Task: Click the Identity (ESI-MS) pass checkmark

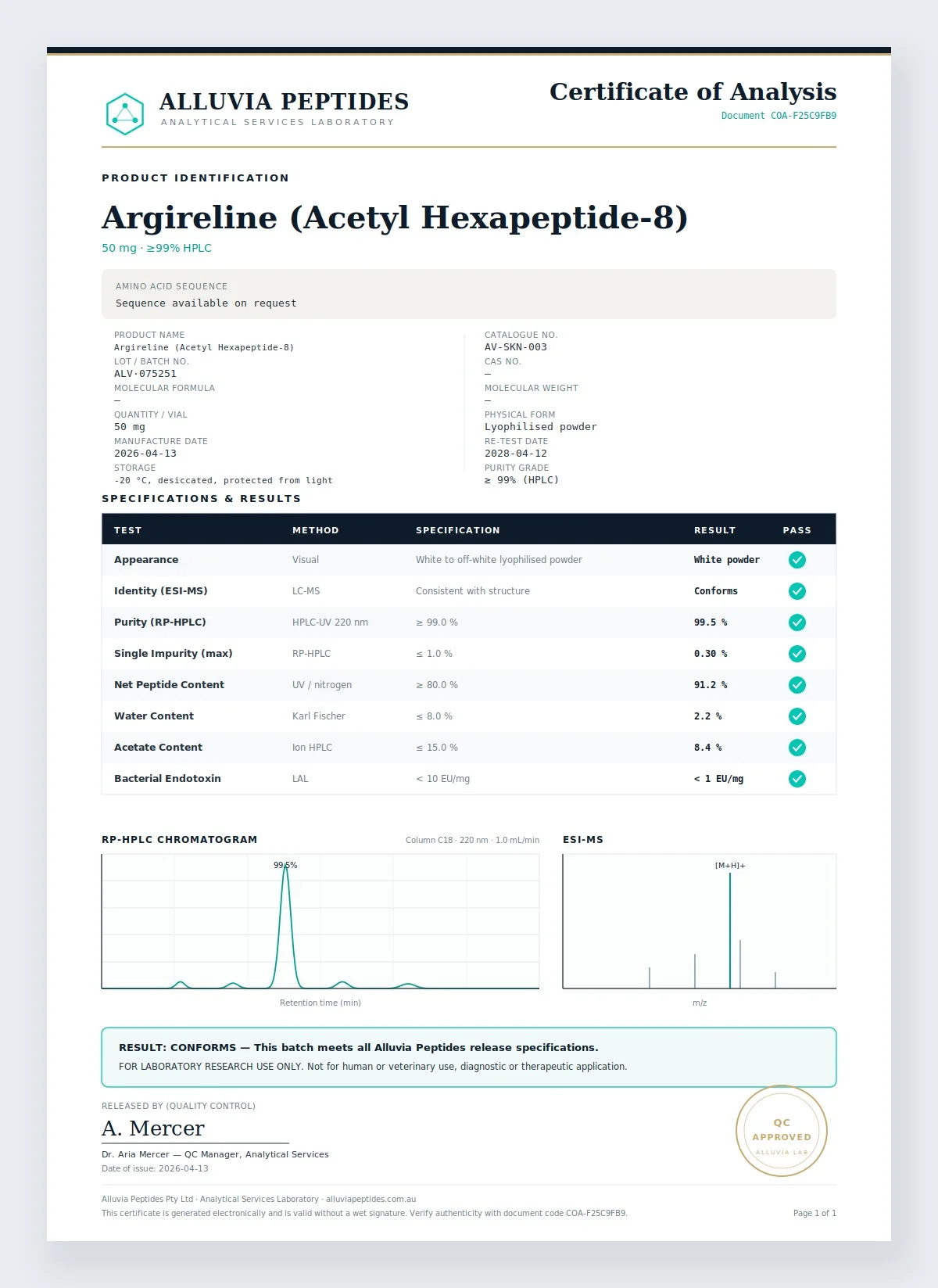Action: 797,591
